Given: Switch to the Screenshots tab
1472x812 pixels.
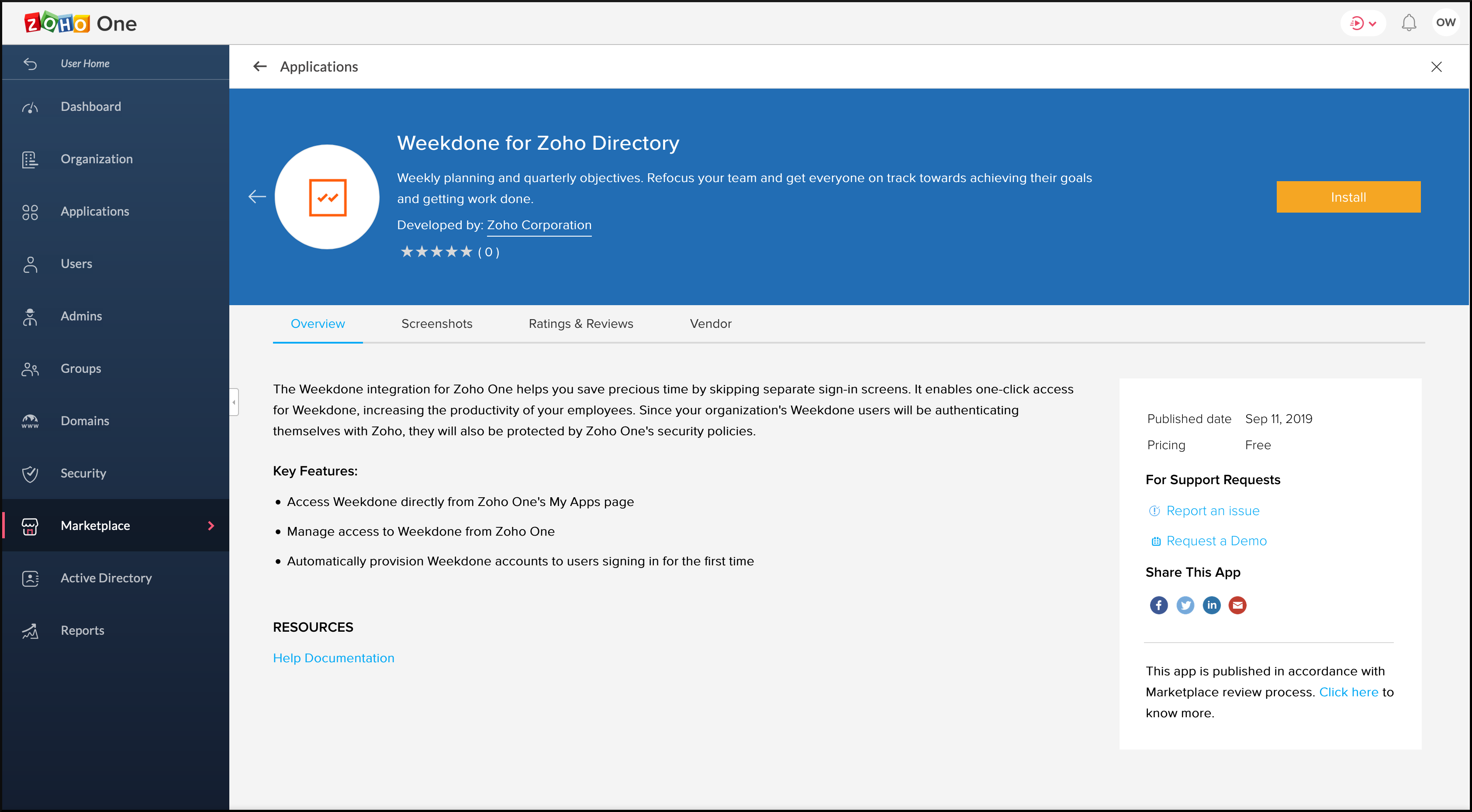Looking at the screenshot, I should pyautogui.click(x=437, y=324).
